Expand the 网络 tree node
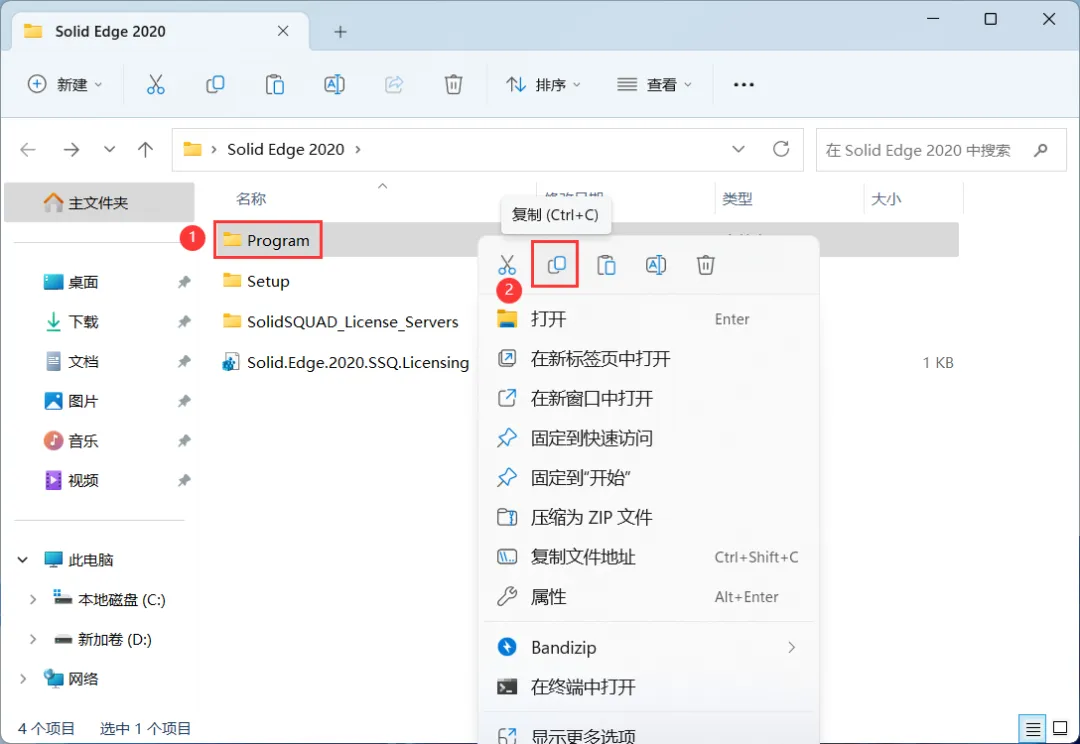The image size is (1080, 744). 23,679
